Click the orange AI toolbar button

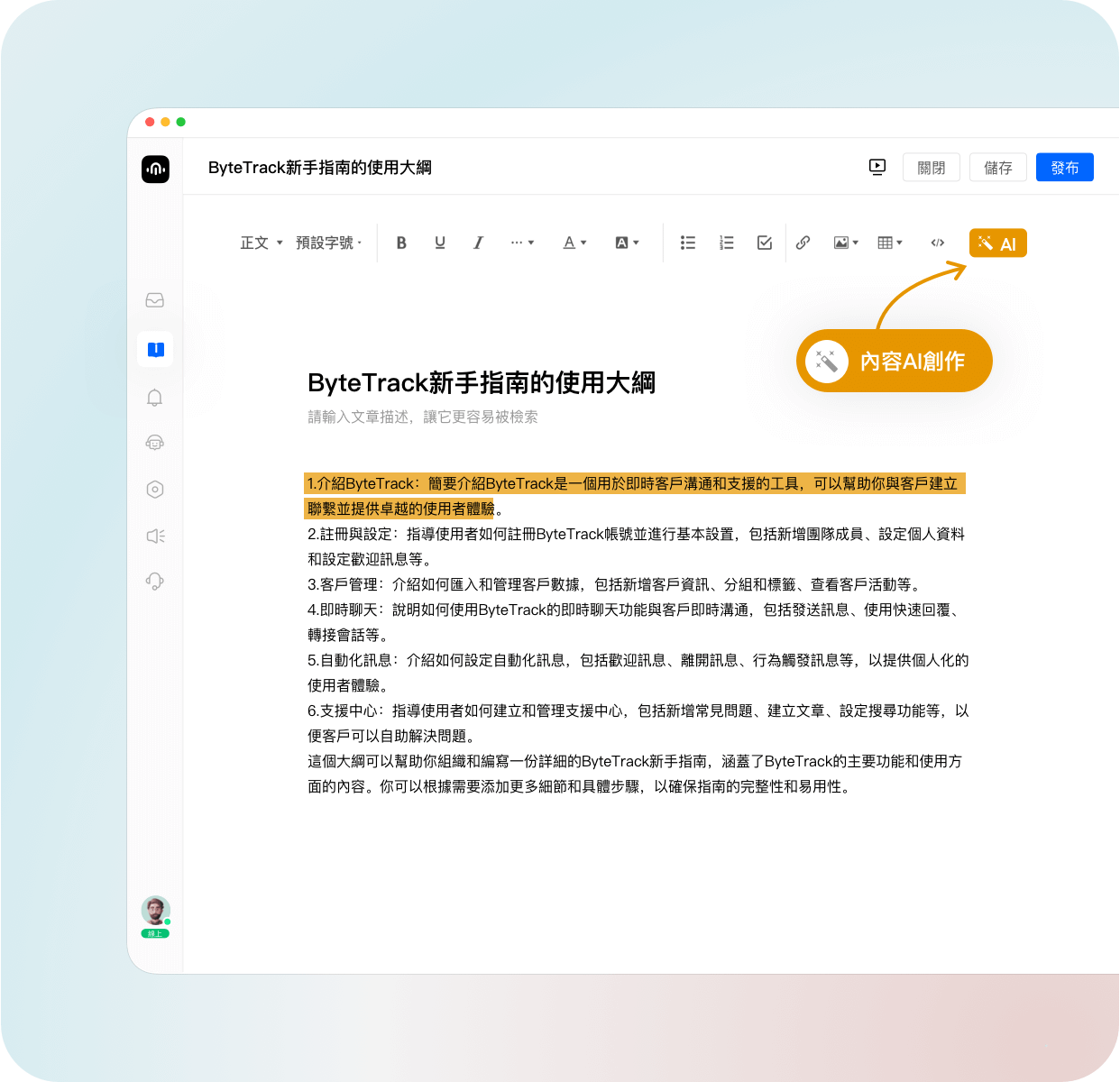pos(998,243)
